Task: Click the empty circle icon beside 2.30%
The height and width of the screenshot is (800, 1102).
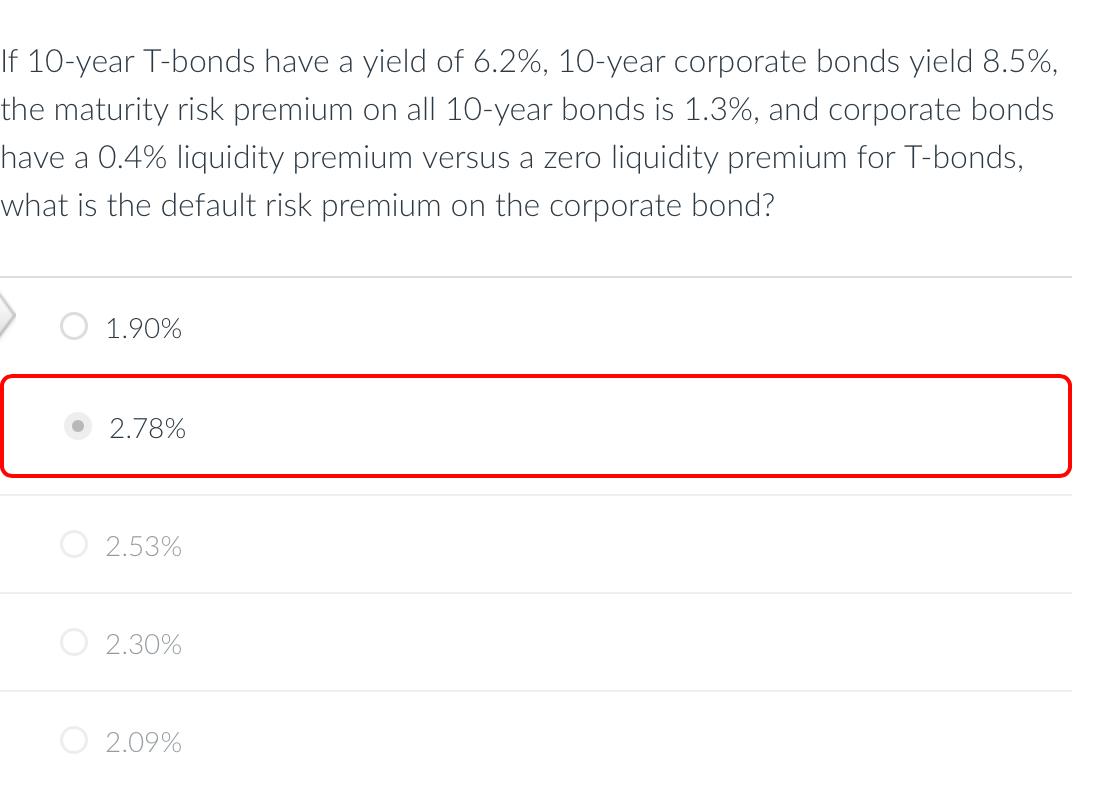Action: (73, 642)
